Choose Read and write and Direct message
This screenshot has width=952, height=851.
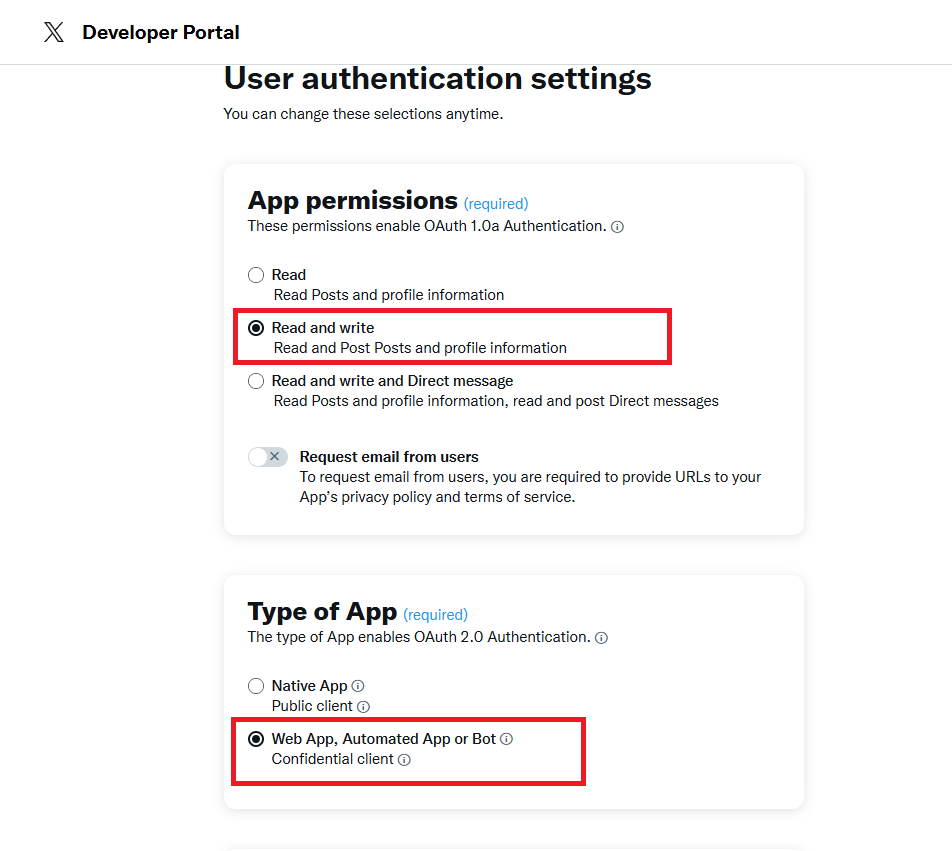click(256, 381)
